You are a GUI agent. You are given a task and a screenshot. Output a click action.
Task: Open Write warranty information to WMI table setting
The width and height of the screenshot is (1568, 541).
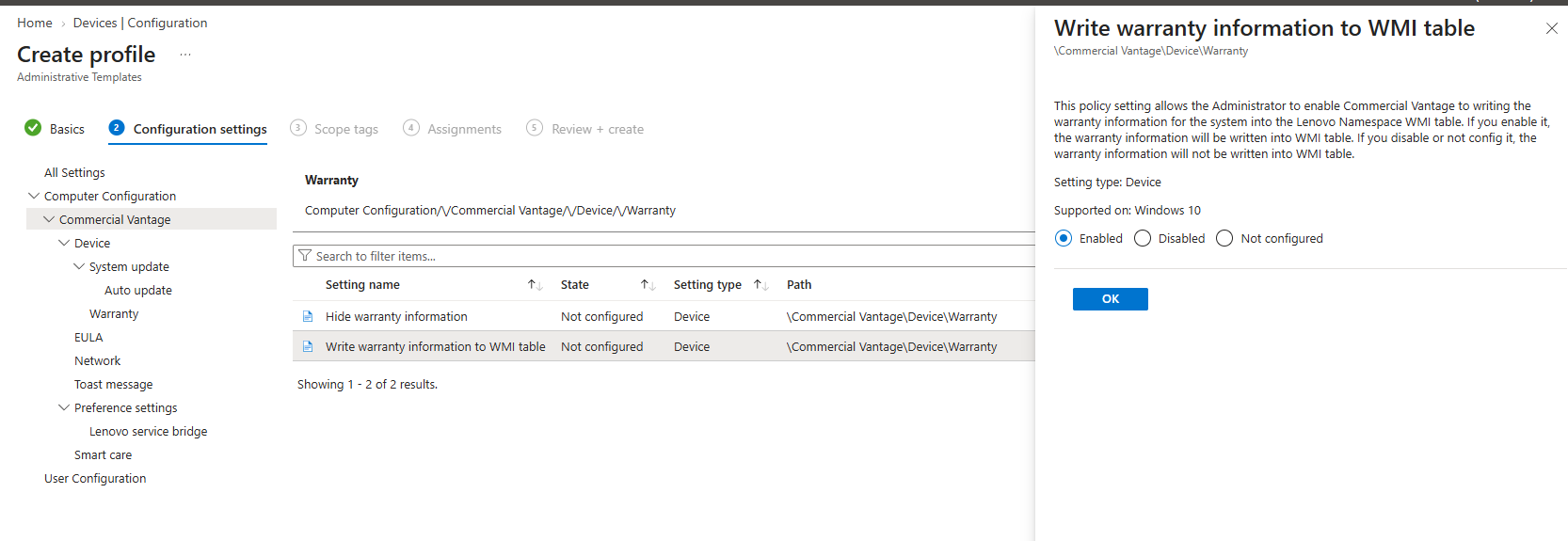point(436,347)
